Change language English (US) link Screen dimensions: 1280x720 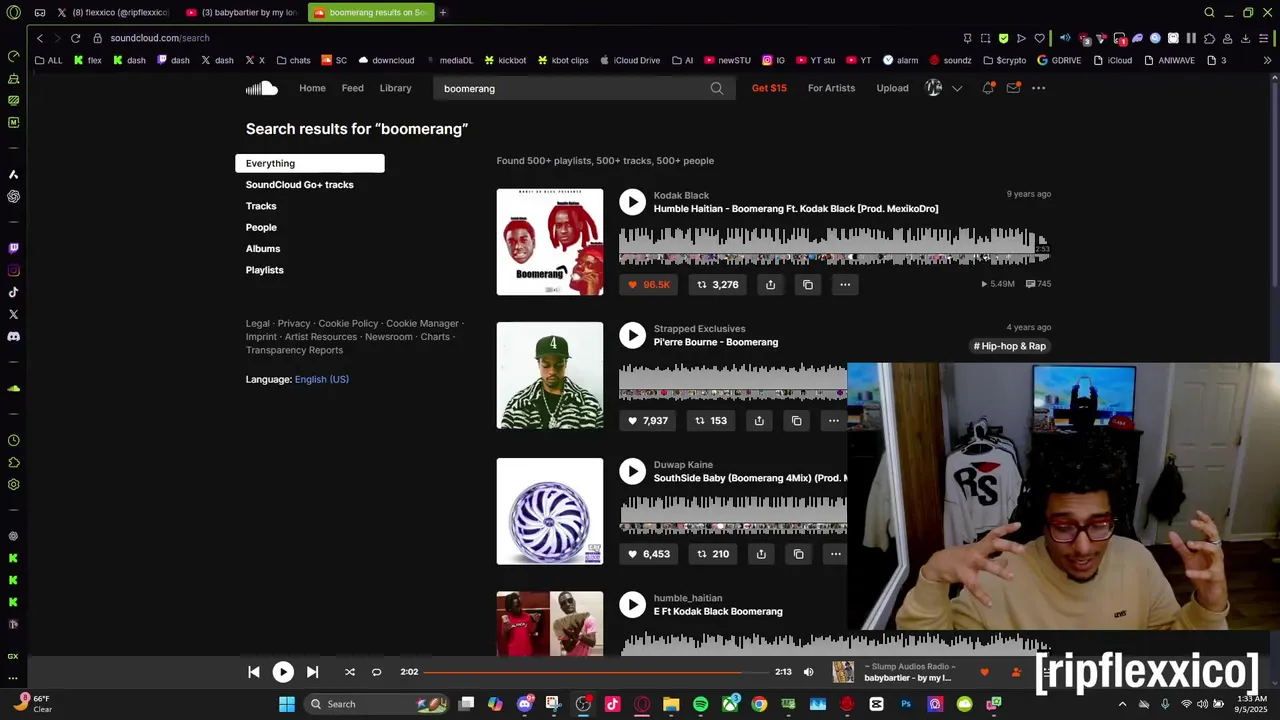(x=322, y=379)
